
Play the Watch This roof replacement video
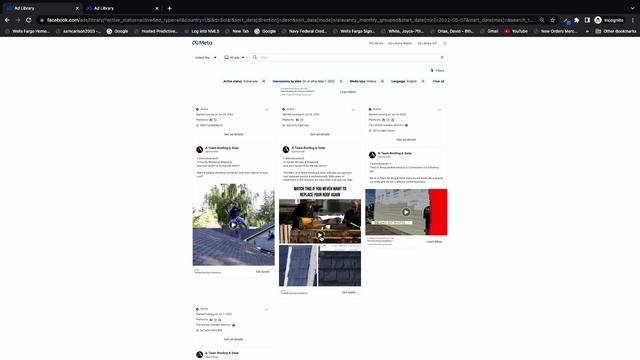320,235
